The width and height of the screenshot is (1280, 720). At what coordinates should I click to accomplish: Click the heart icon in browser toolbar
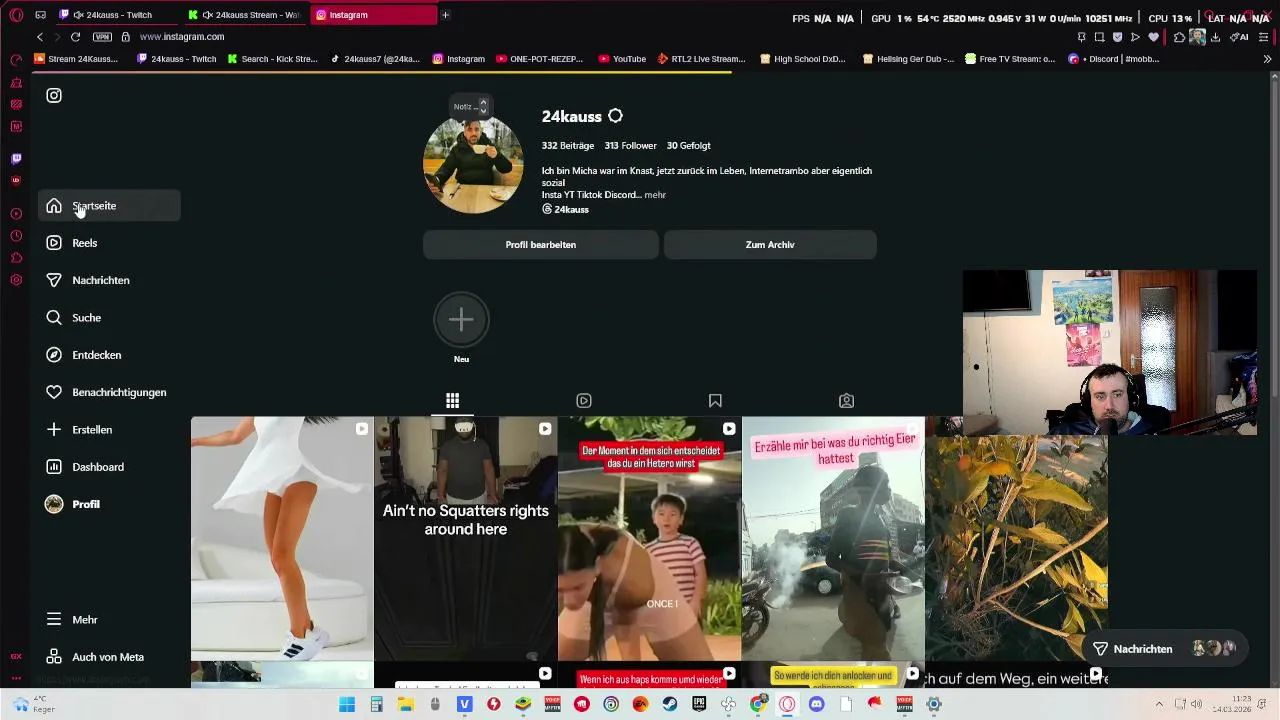pyautogui.click(x=1153, y=37)
